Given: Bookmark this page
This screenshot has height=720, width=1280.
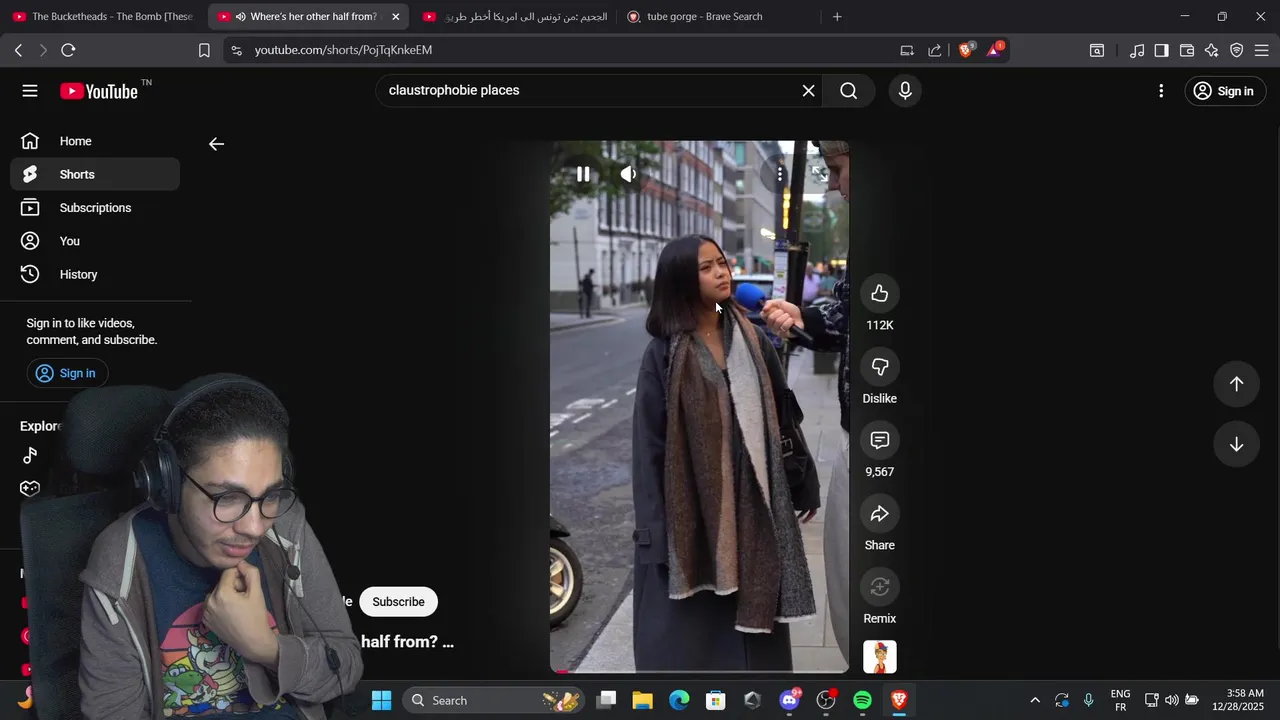Looking at the screenshot, I should (204, 50).
